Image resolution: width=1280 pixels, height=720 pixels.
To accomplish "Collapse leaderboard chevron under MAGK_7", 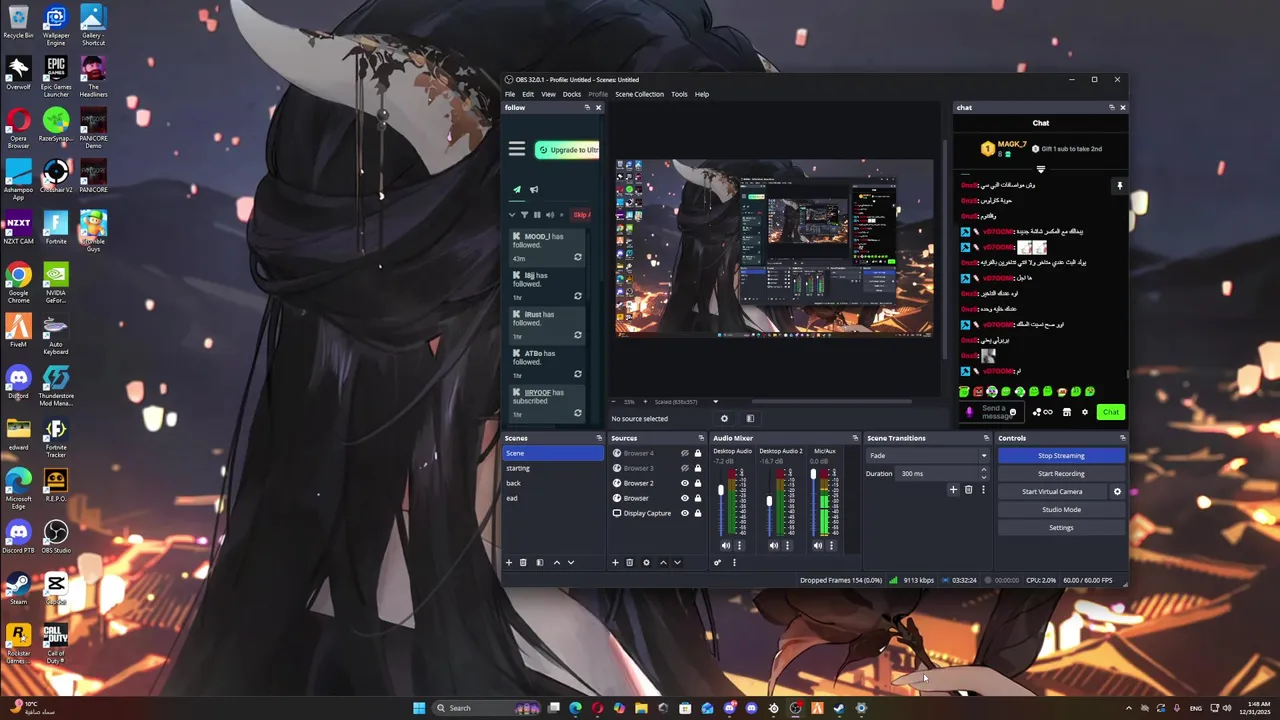I will [1041, 169].
